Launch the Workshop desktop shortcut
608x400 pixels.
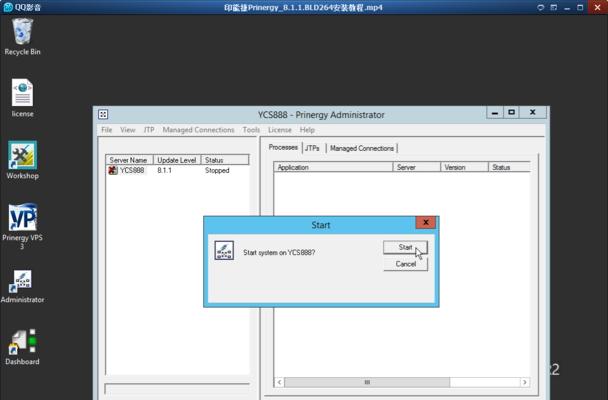click(22, 160)
